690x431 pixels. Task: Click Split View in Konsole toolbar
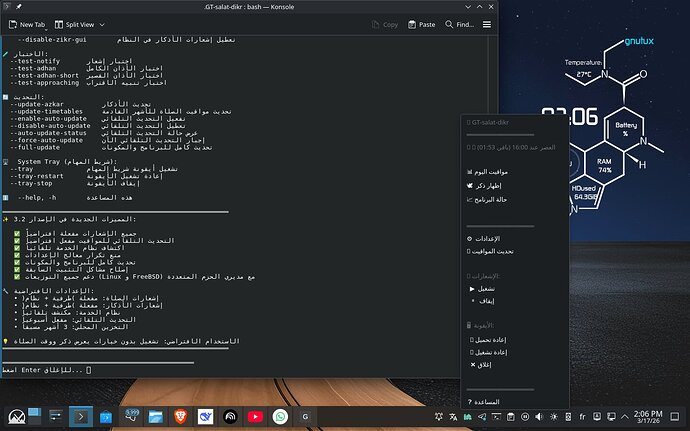coord(74,25)
